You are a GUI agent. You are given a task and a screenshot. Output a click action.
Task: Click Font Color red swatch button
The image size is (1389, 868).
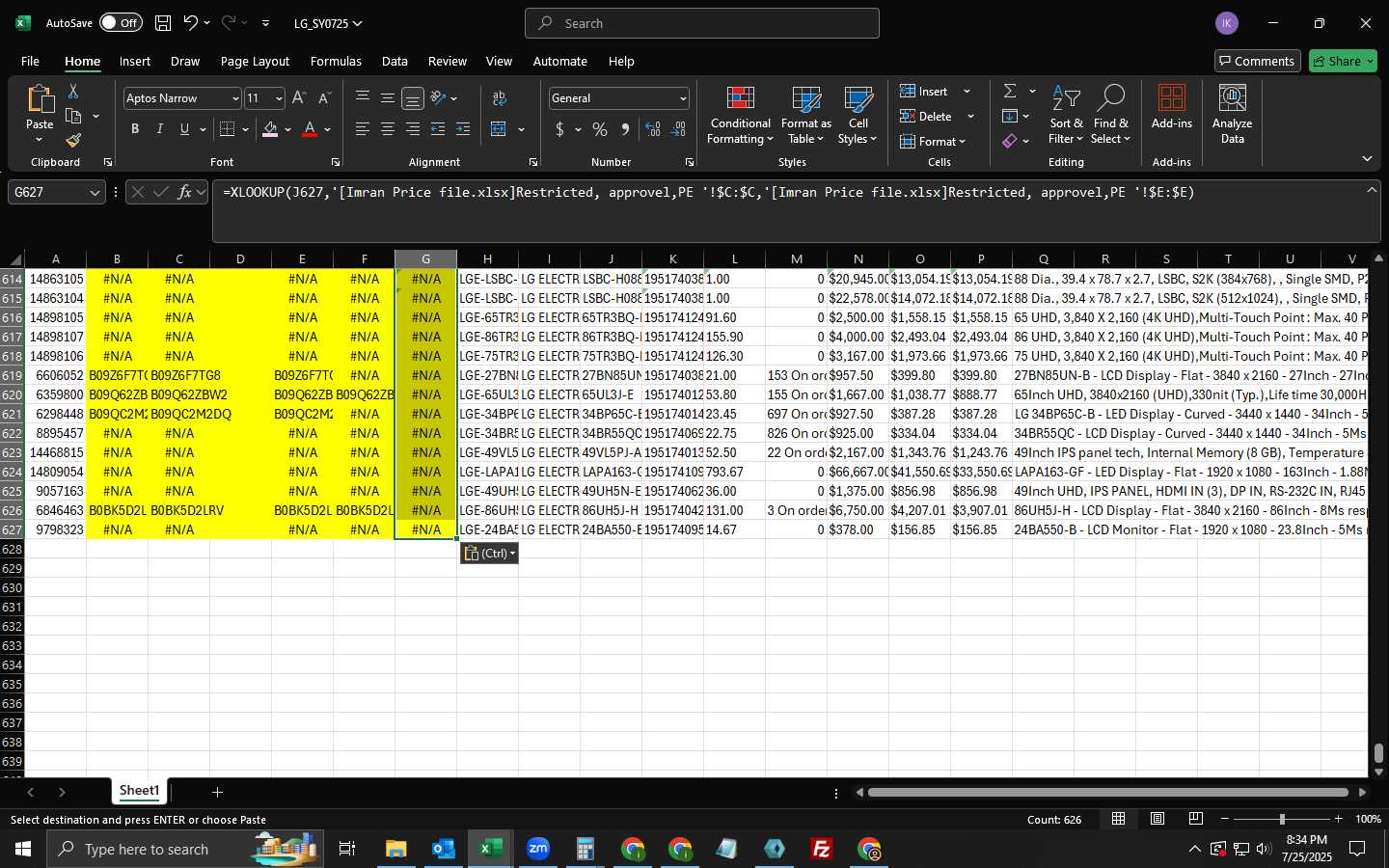310,129
